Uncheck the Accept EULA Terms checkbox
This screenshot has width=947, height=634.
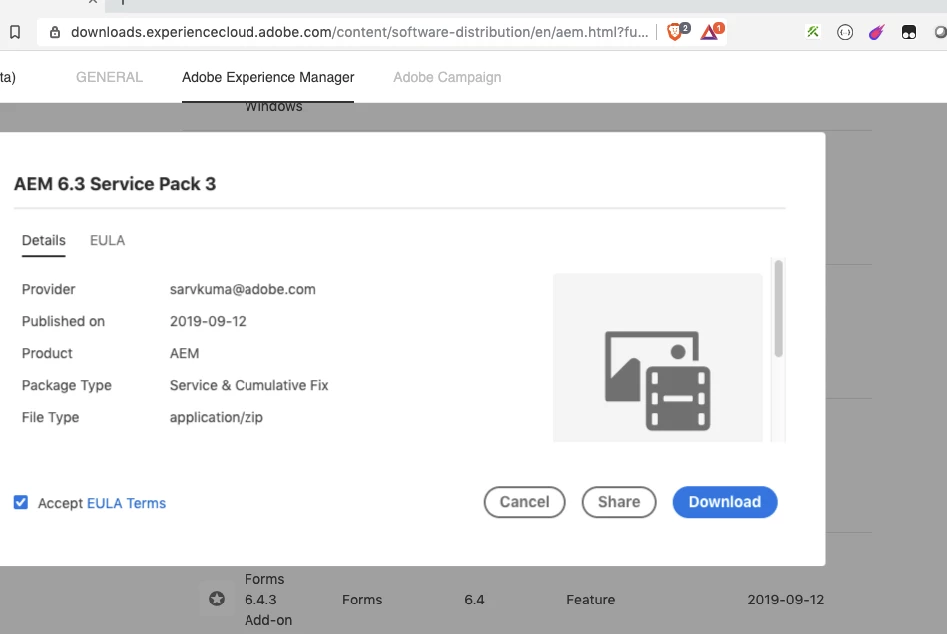pyautogui.click(x=21, y=502)
